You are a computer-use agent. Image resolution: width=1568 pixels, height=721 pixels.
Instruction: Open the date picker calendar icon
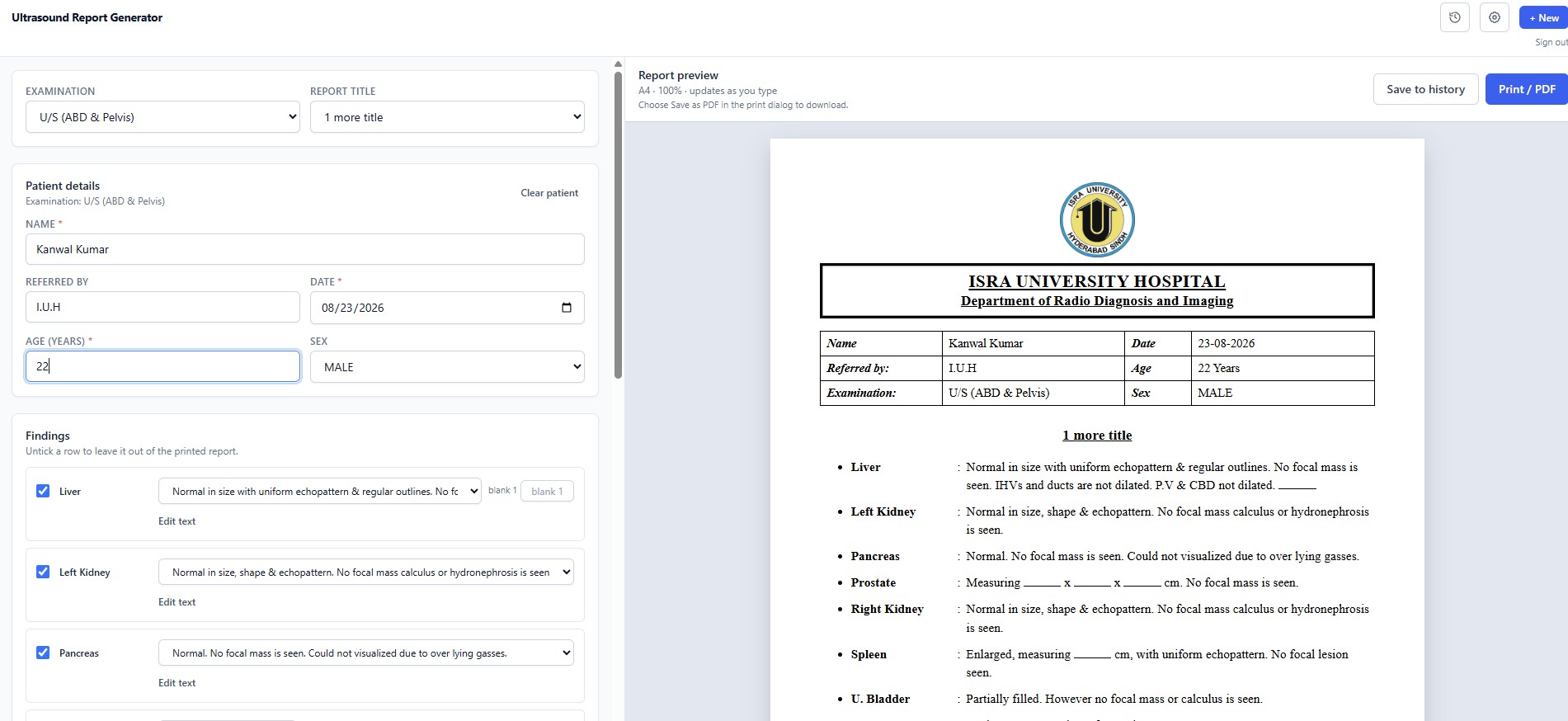tap(567, 308)
